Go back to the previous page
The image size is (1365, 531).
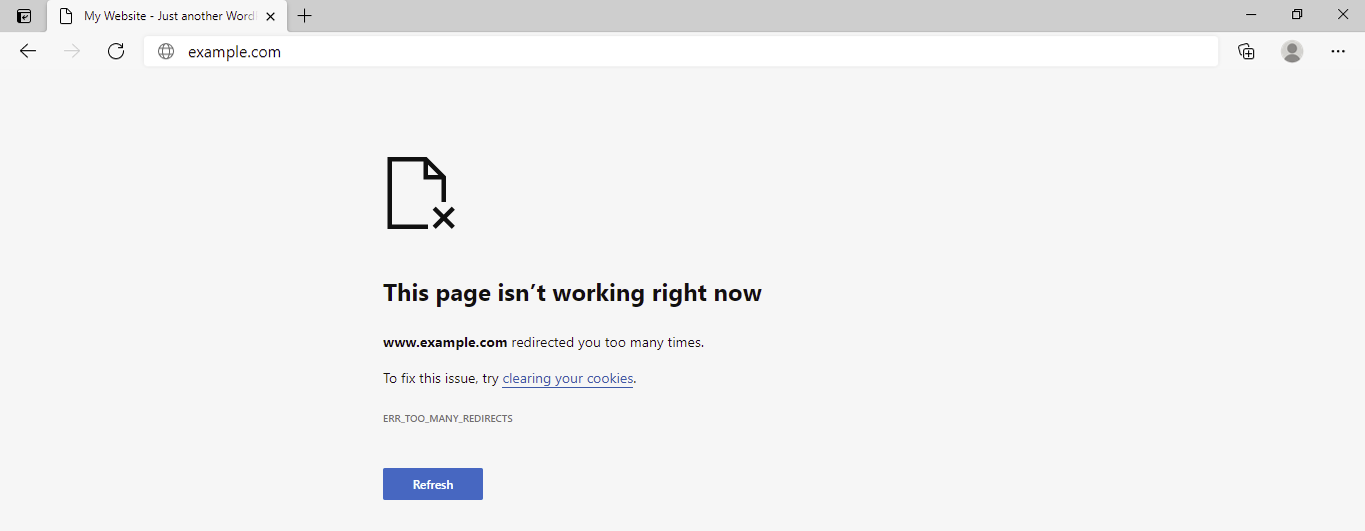pos(28,52)
